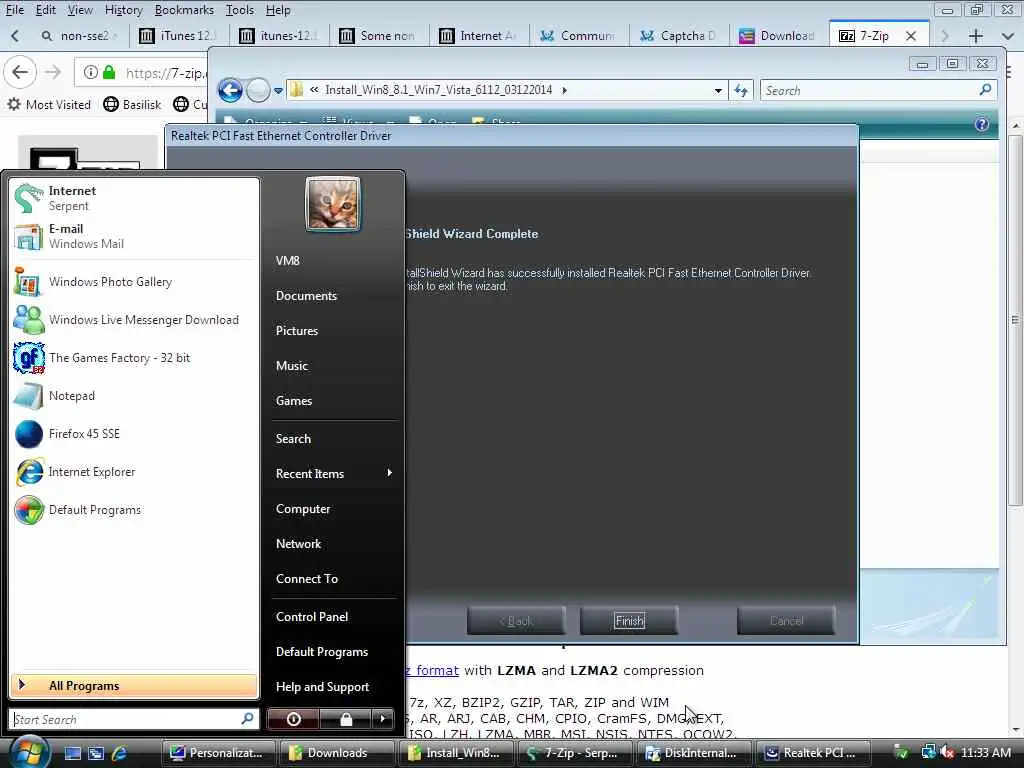Viewport: 1024px width, 768px height.
Task: Switch to Personalization taskbar button
Action: tap(219, 753)
